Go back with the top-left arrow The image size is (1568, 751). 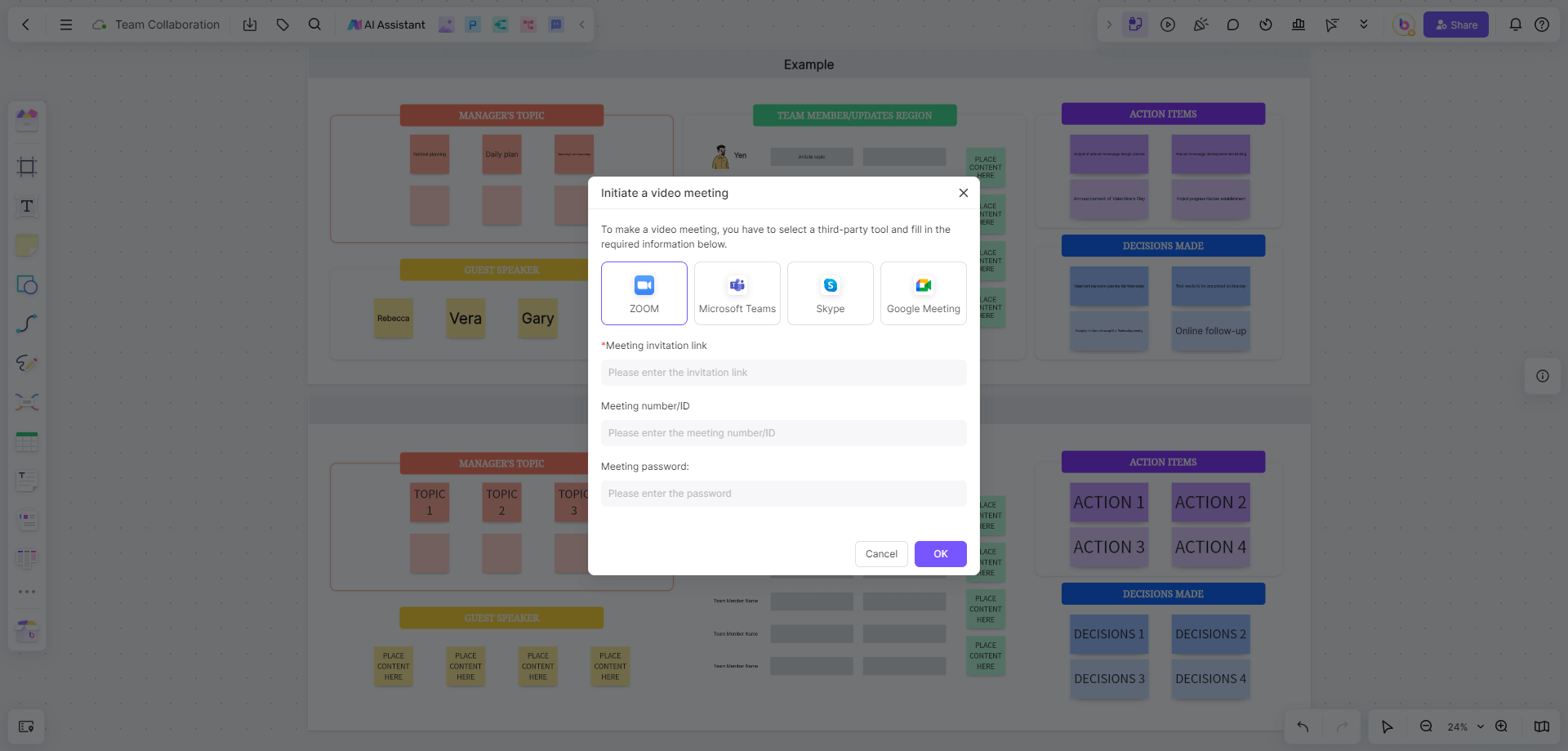coord(26,25)
